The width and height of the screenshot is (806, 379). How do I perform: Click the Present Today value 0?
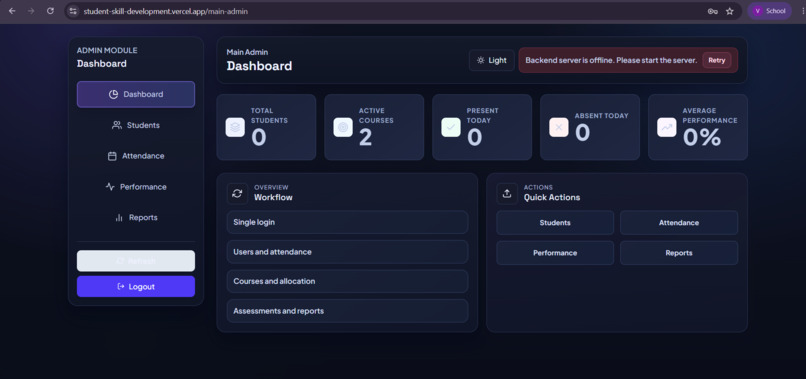click(474, 138)
